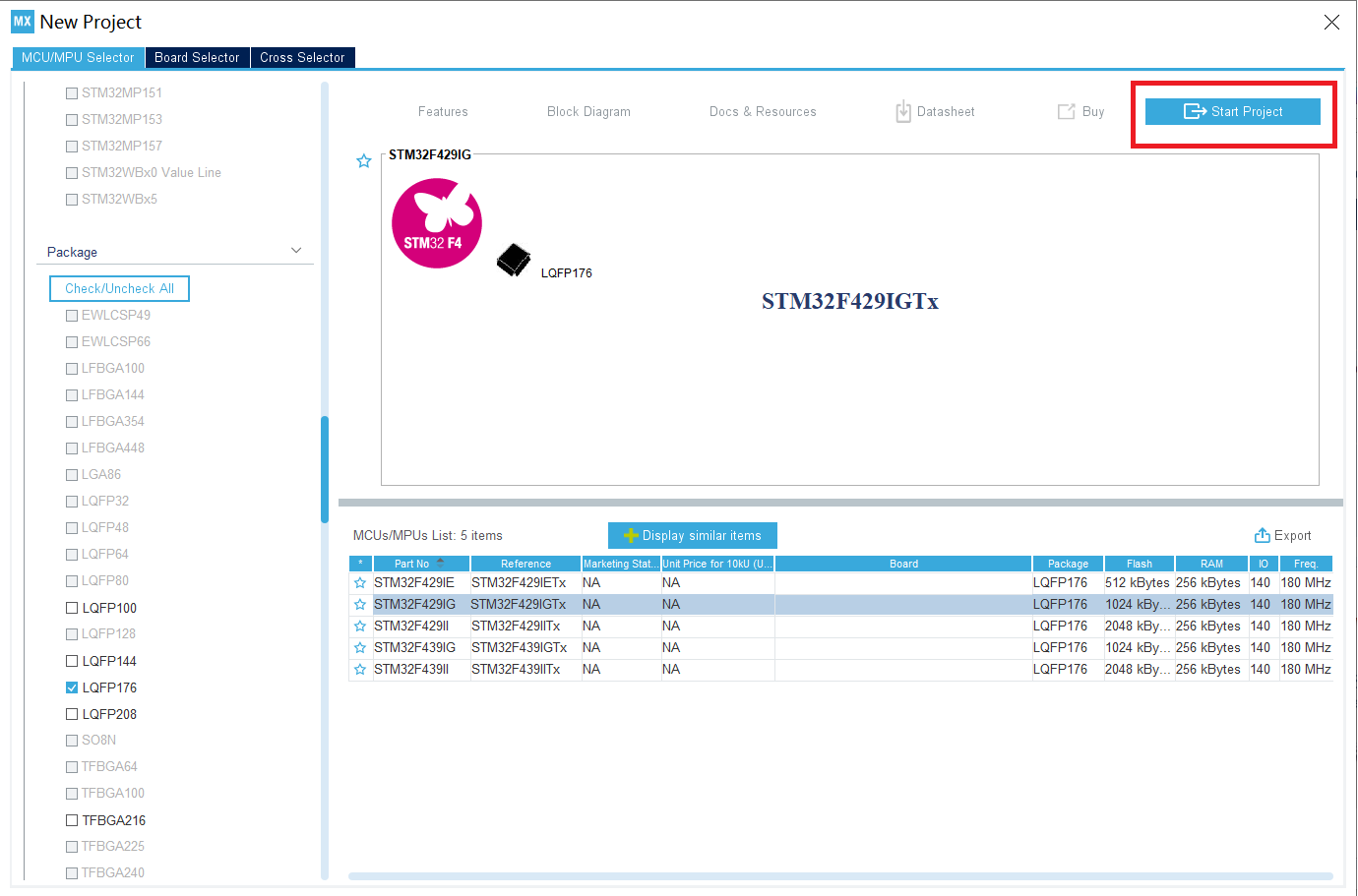This screenshot has height=896, width=1358.
Task: Close the New Project window
Action: (1331, 22)
